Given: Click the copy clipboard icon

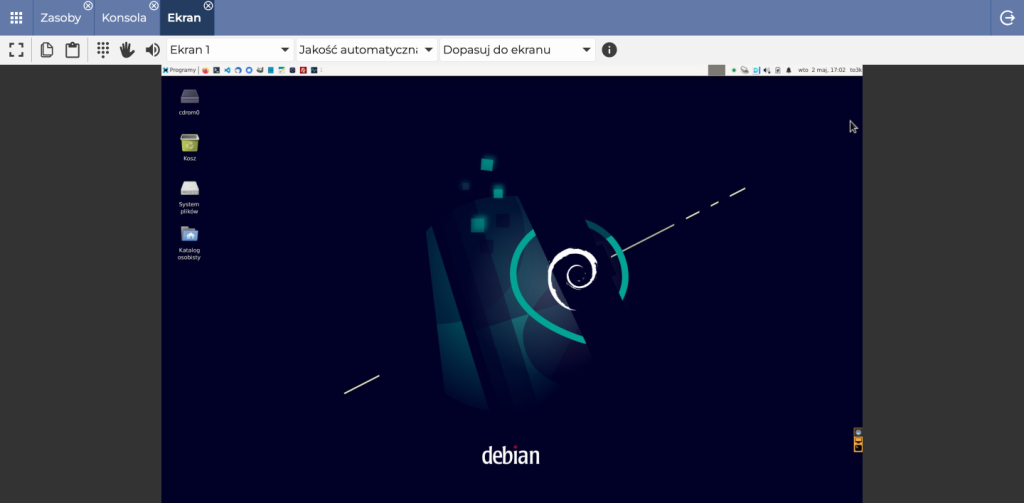Looking at the screenshot, I should click(47, 50).
